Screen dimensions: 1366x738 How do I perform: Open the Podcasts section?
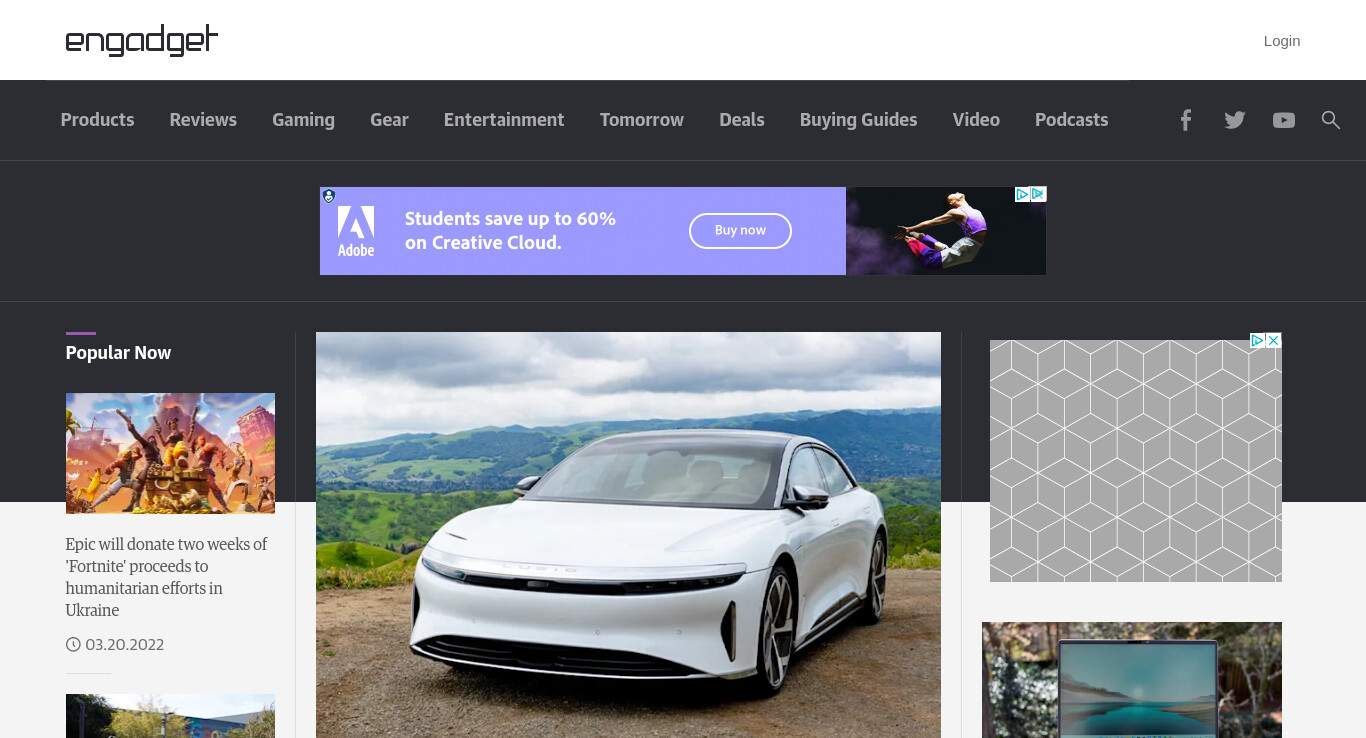coord(1071,120)
